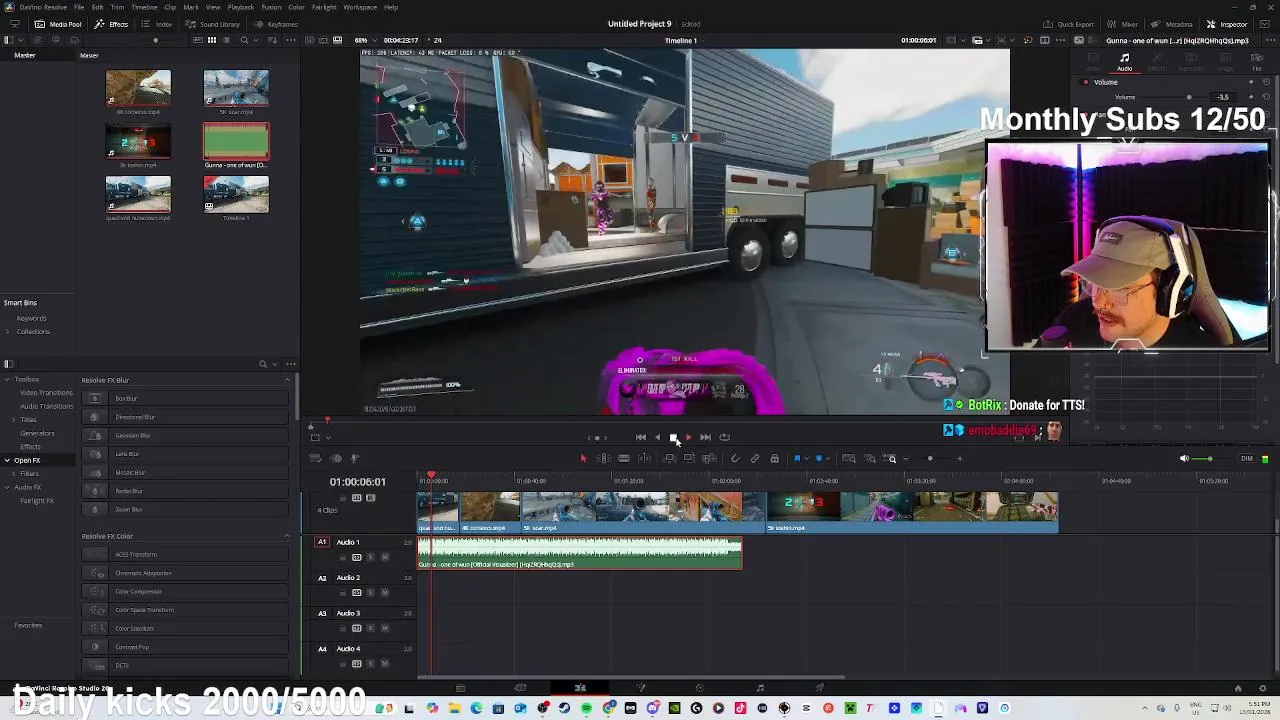This screenshot has height=720, width=1280.
Task: Switch media pool to list view
Action: [x=227, y=40]
